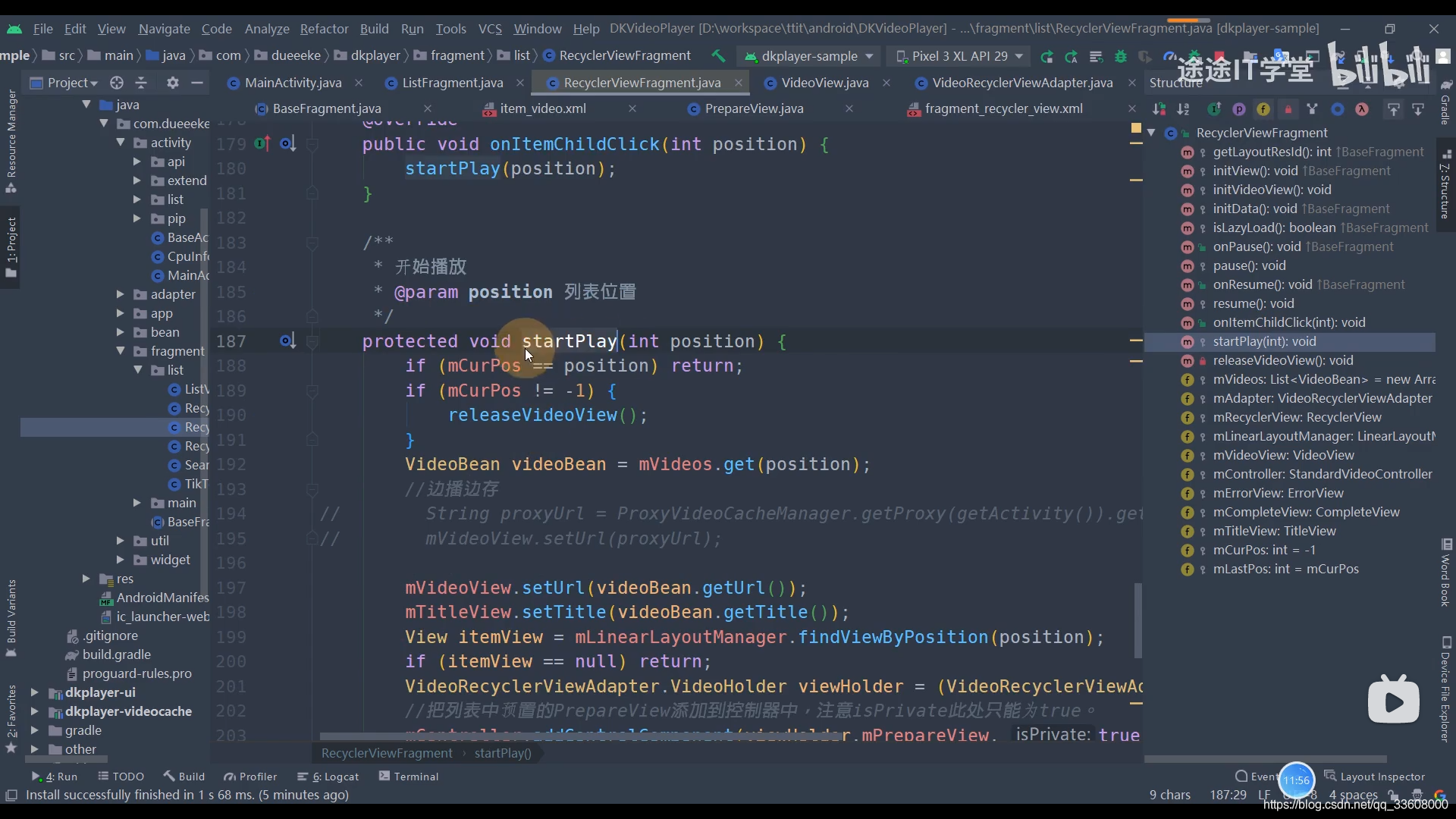The height and width of the screenshot is (819, 1456).
Task: Switch to fragment_recycler_view.xml tab
Action: [1003, 108]
